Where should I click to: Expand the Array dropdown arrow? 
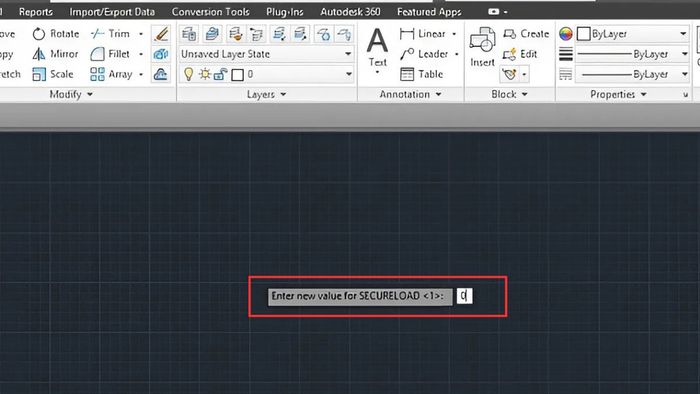pos(141,74)
